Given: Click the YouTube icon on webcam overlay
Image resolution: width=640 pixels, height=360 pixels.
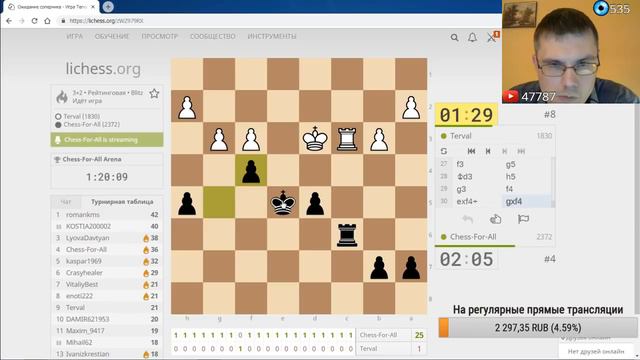Looking at the screenshot, I should coord(510,96).
